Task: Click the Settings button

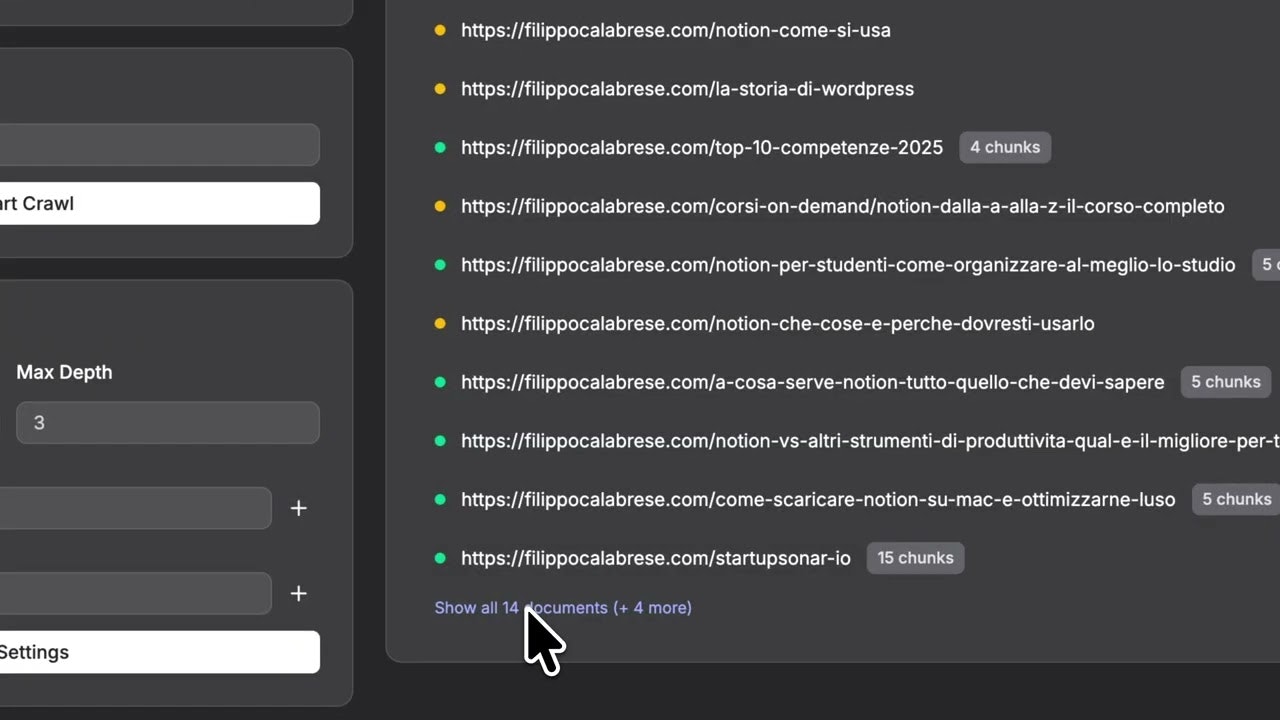Action: point(160,652)
